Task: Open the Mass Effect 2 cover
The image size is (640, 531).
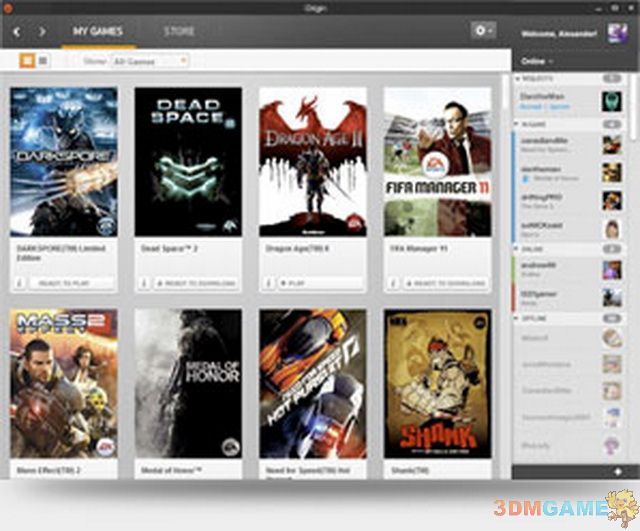Action: [x=64, y=384]
